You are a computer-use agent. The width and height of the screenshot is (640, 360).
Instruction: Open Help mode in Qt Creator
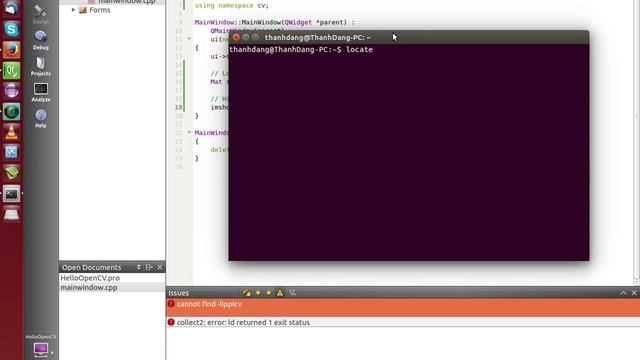40,118
